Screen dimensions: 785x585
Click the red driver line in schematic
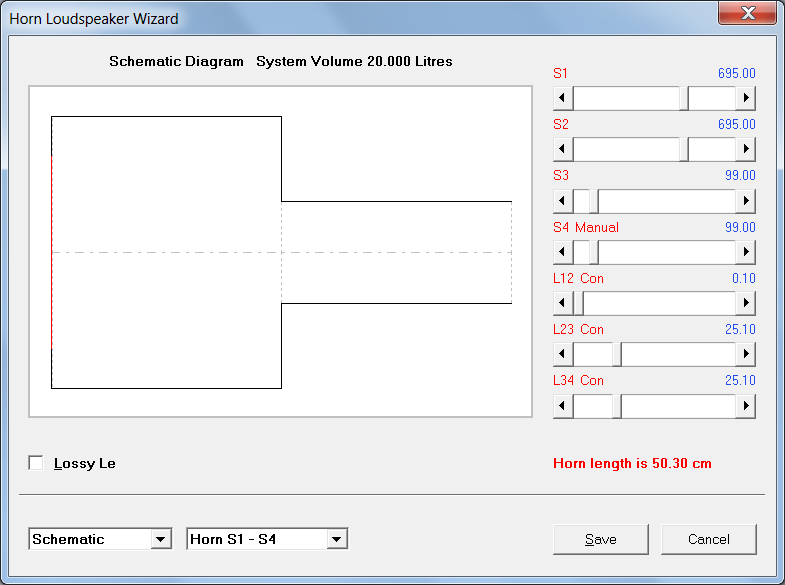pos(52,252)
